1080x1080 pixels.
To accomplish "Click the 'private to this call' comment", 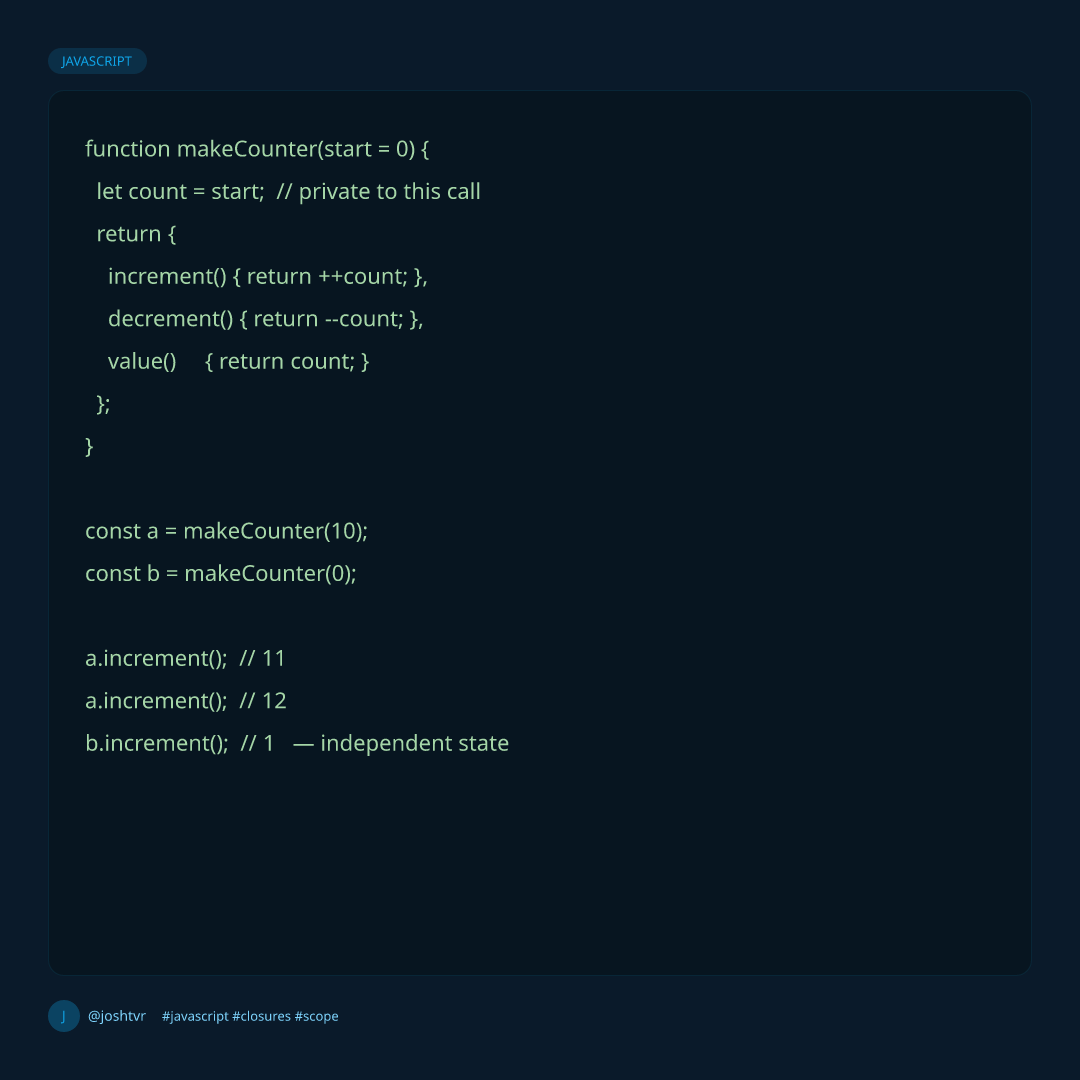I will (x=379, y=191).
